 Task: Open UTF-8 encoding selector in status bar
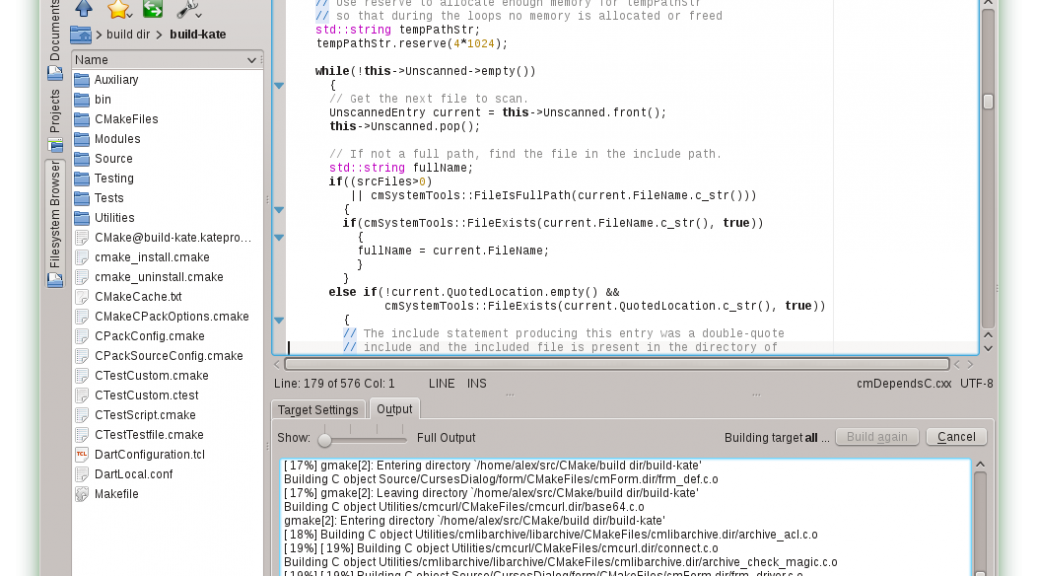click(x=976, y=383)
